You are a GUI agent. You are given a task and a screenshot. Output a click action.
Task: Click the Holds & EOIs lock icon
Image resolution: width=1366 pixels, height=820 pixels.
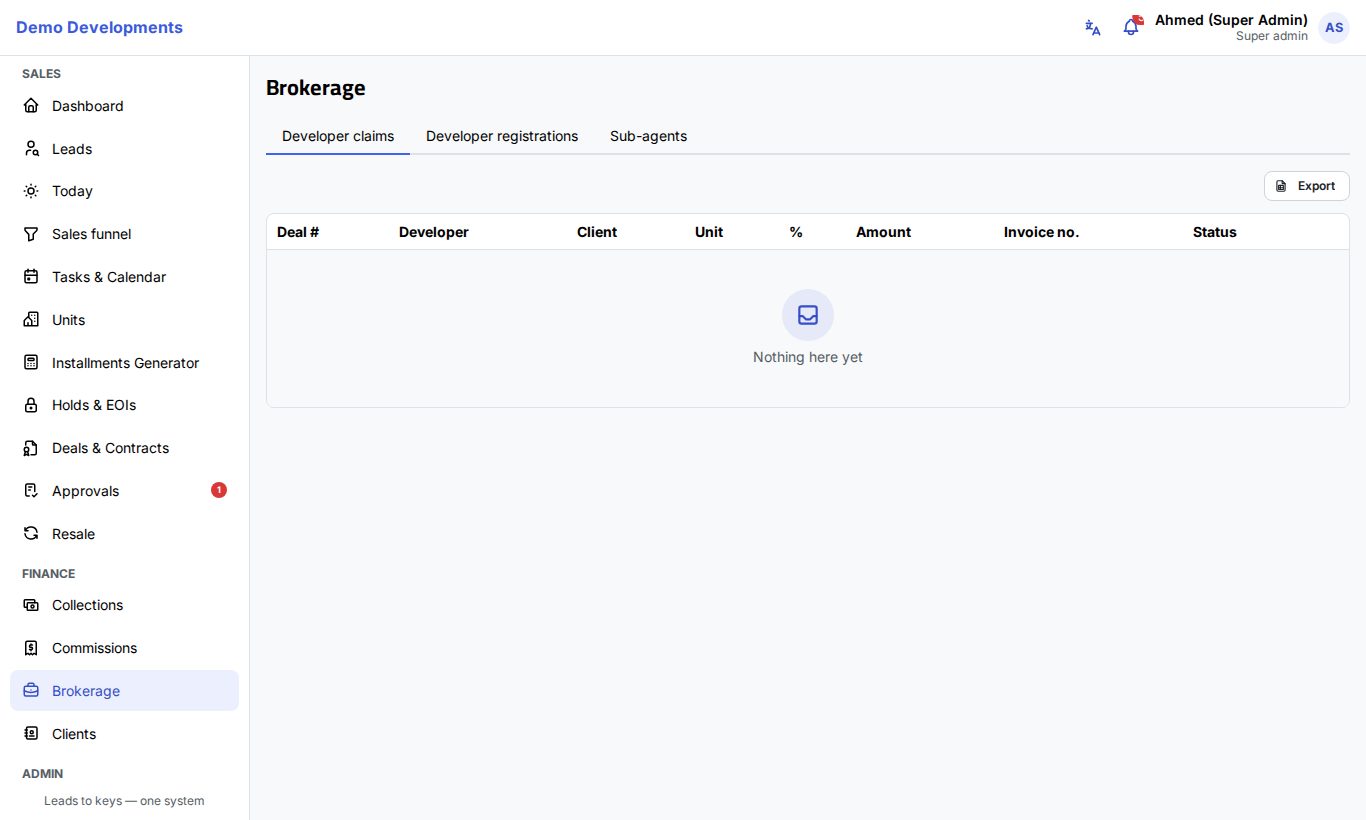coord(31,405)
